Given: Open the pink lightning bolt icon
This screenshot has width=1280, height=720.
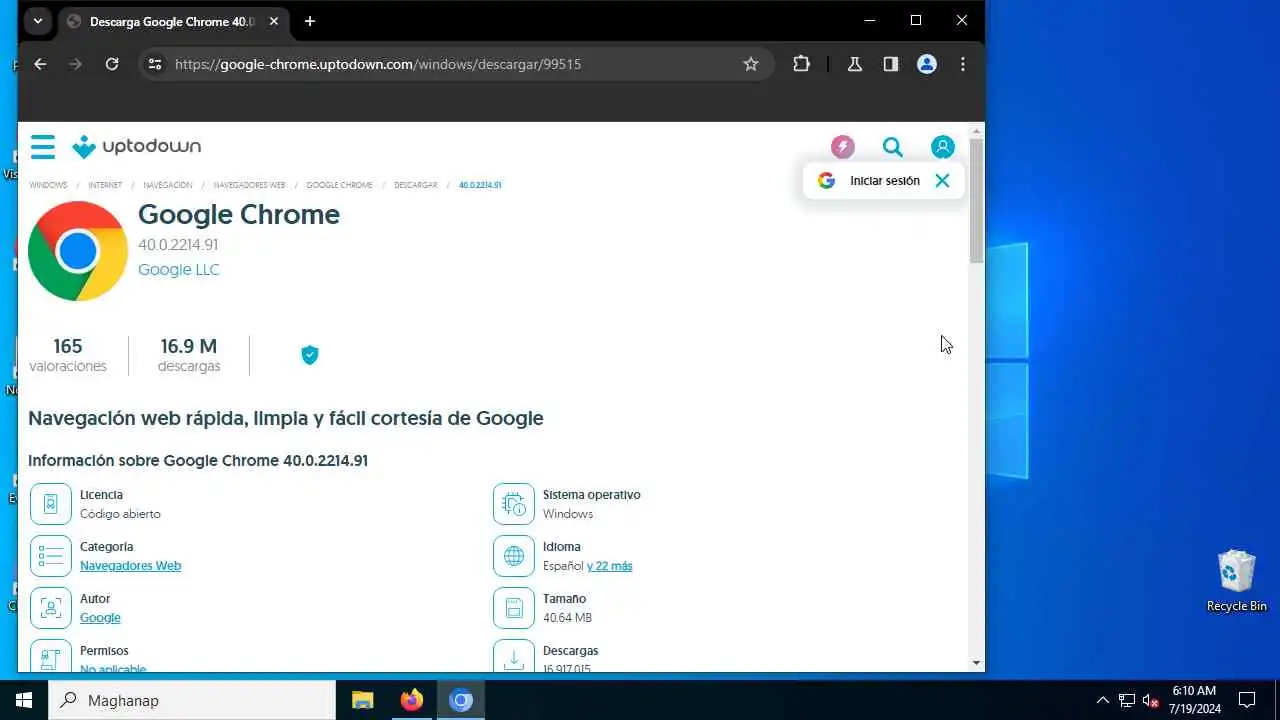Looking at the screenshot, I should (843, 147).
